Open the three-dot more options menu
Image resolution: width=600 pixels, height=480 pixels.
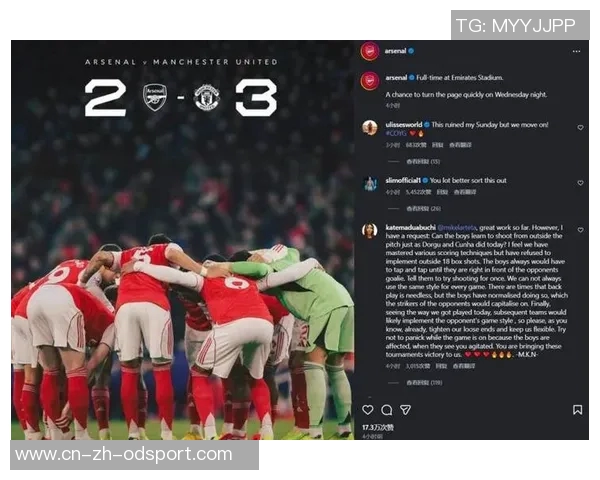[576, 51]
